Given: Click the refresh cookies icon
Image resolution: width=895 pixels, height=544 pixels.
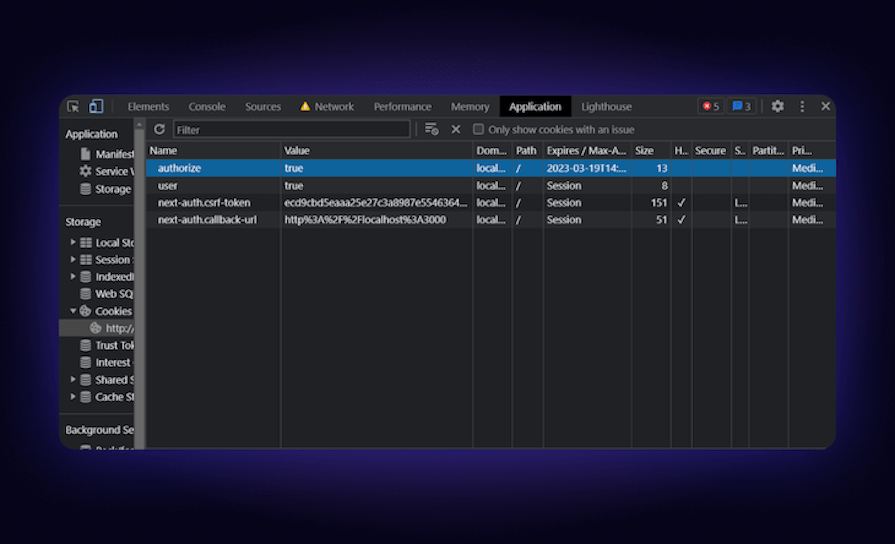Looking at the screenshot, I should click(x=159, y=129).
